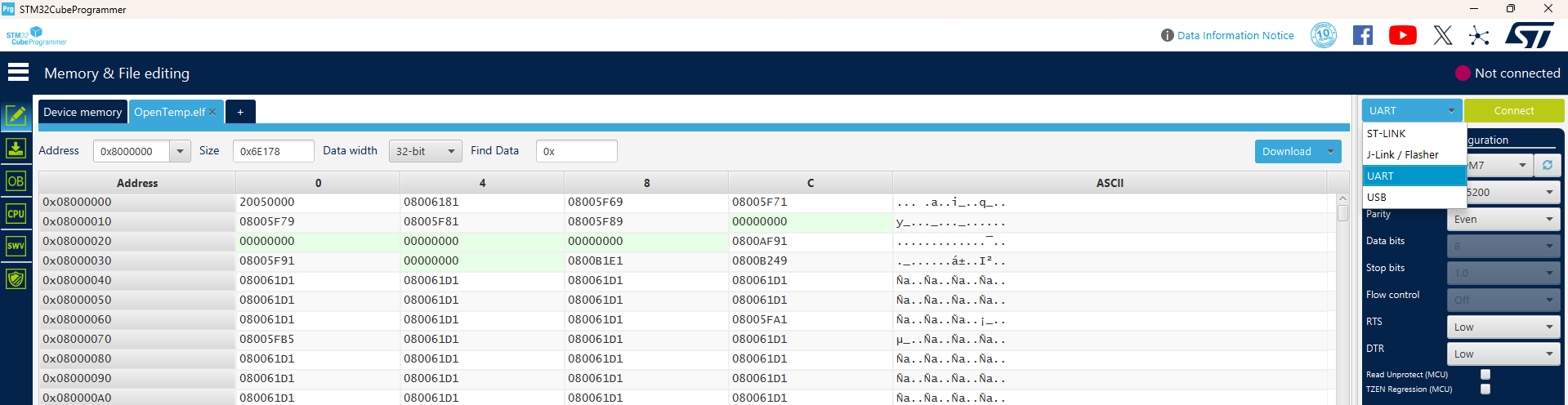This screenshot has width=1568, height=405.
Task: Open the Data width 32-bit dropdown
Action: point(425,151)
